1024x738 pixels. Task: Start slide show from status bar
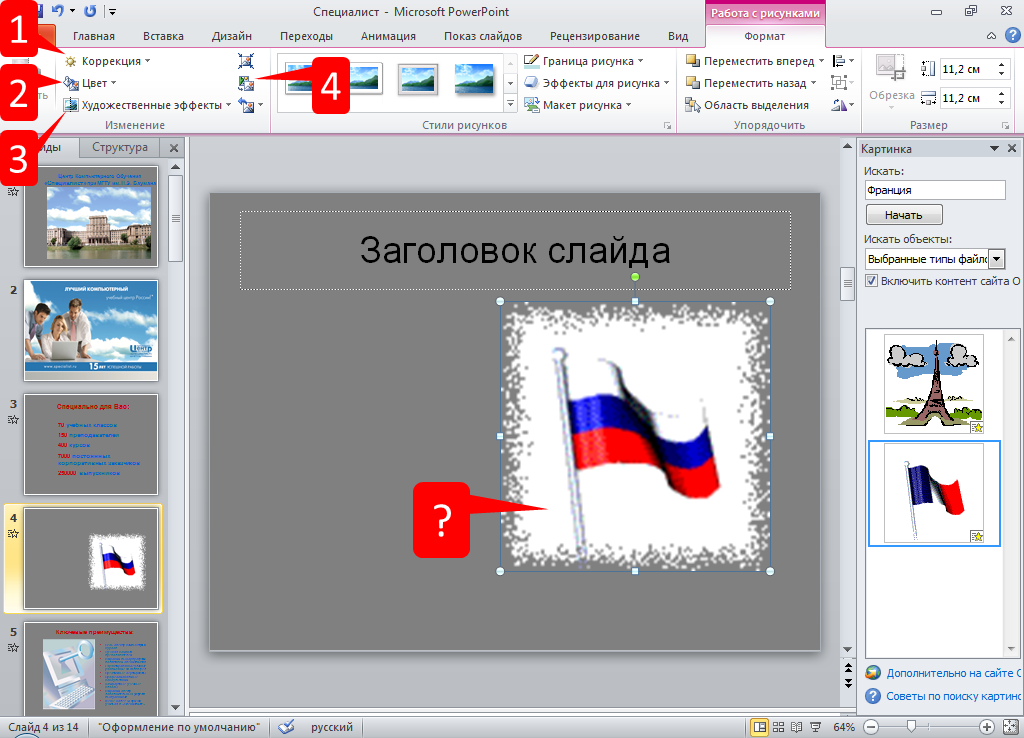click(x=814, y=726)
